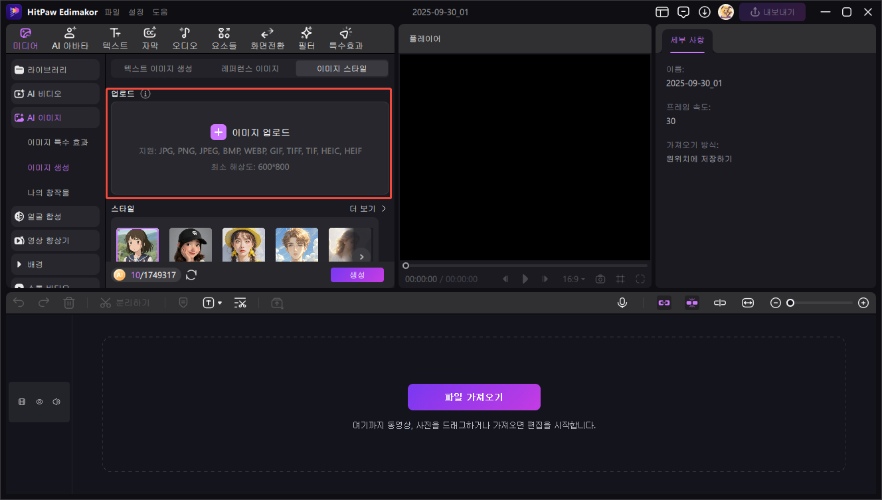This screenshot has width=882, height=500.
Task: Select the 세부 사항 details tab
Action: (x=687, y=40)
